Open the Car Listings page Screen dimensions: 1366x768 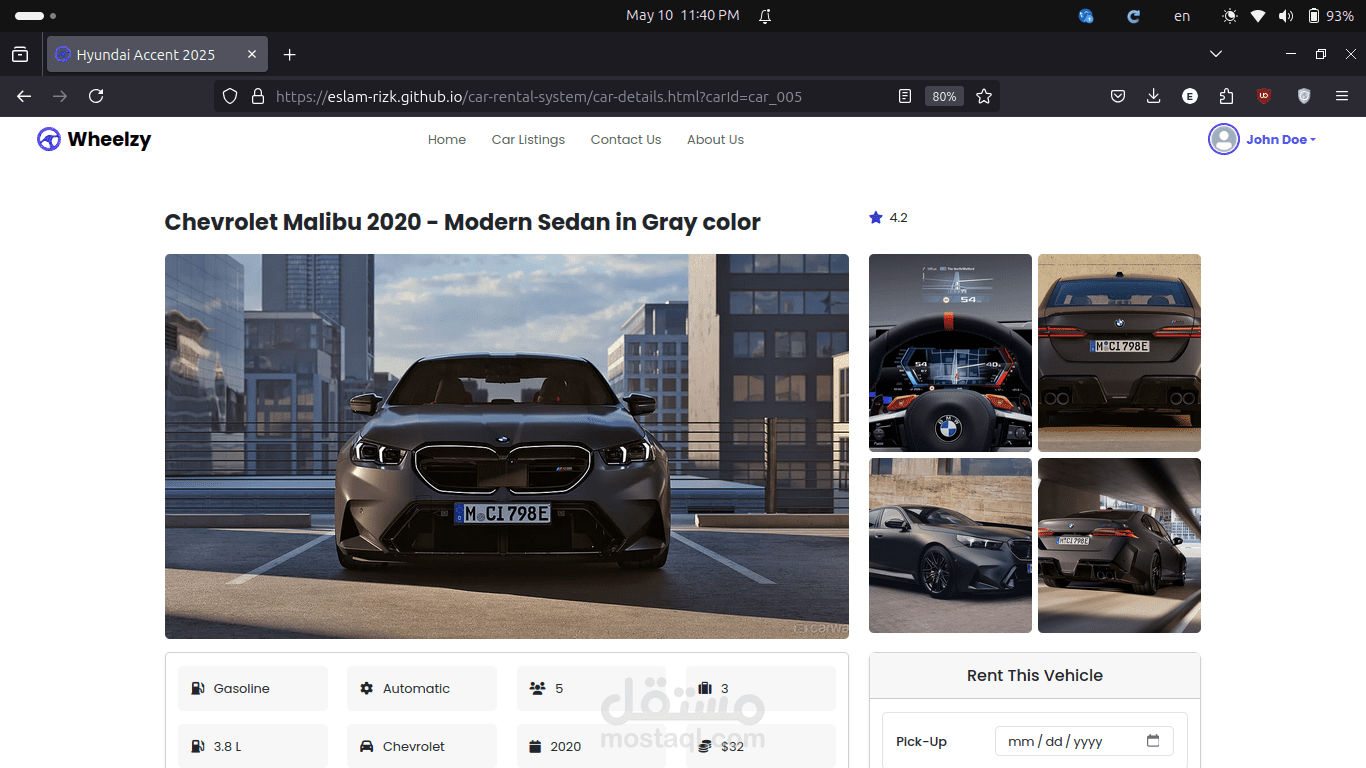pyautogui.click(x=528, y=140)
